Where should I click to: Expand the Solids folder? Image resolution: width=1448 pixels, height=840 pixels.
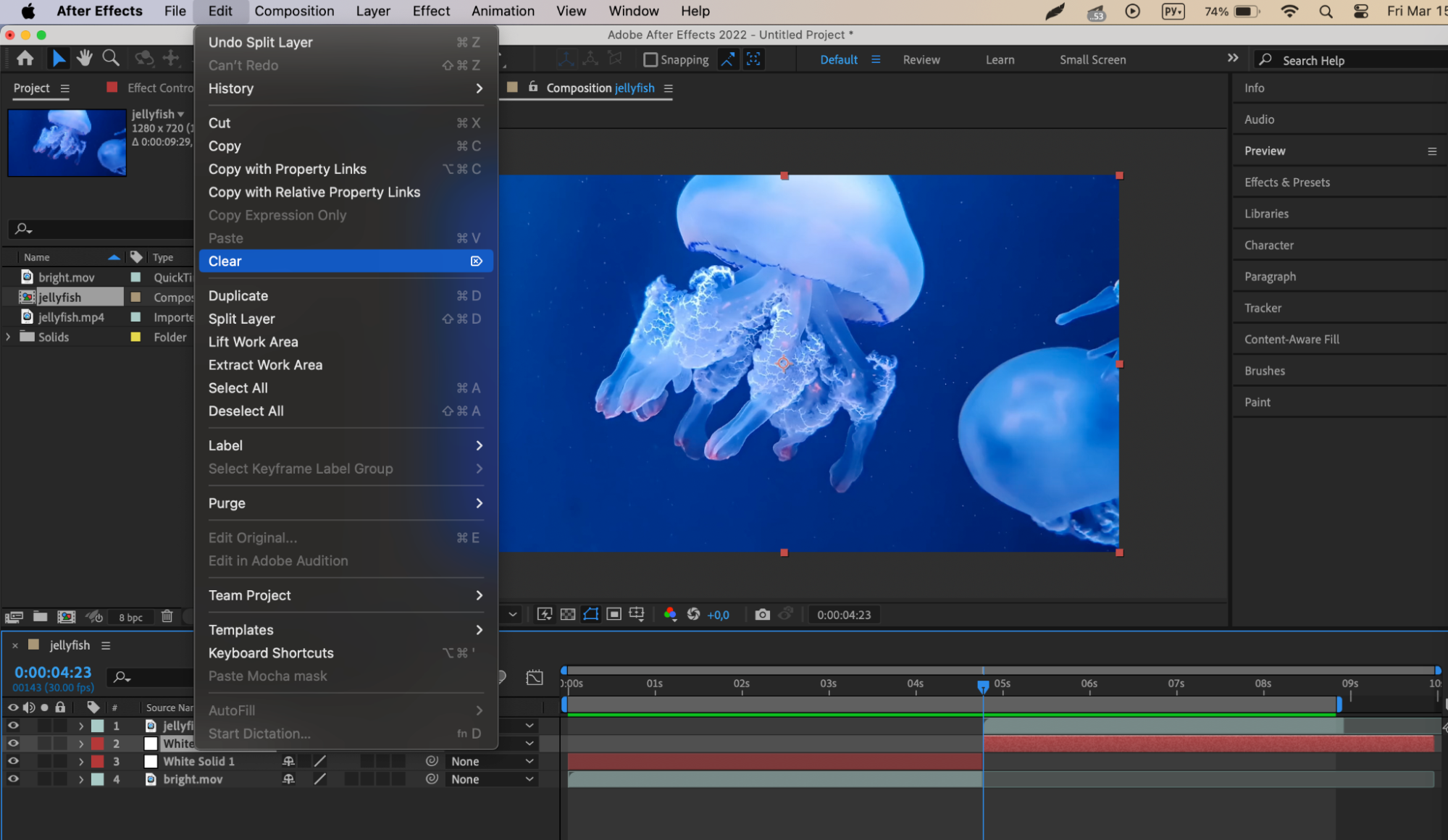click(8, 337)
